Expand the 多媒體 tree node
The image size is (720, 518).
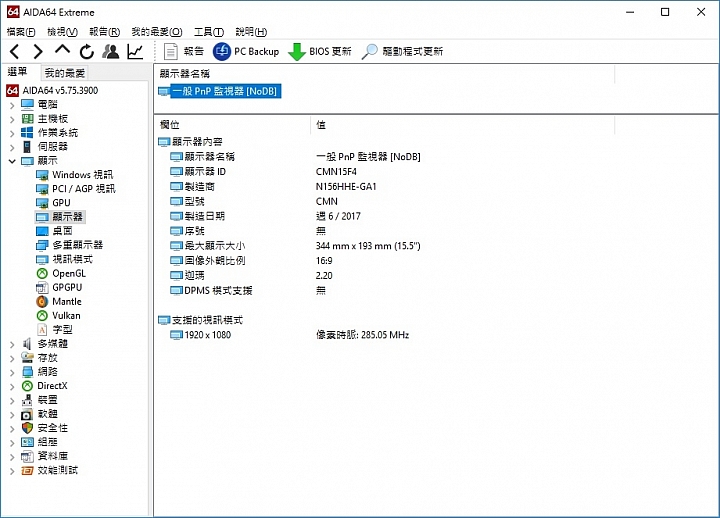pos(12,344)
